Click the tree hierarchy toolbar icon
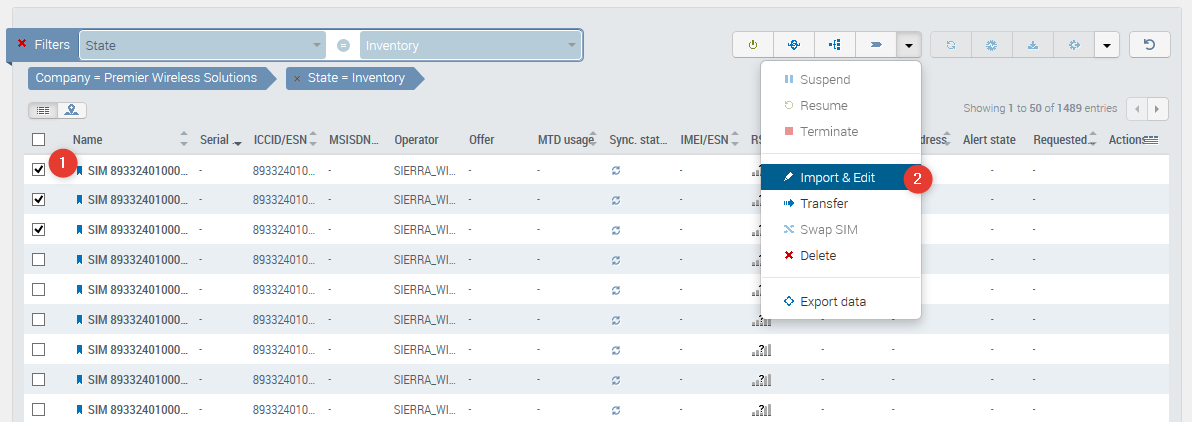The image size is (1192, 422). [x=835, y=45]
